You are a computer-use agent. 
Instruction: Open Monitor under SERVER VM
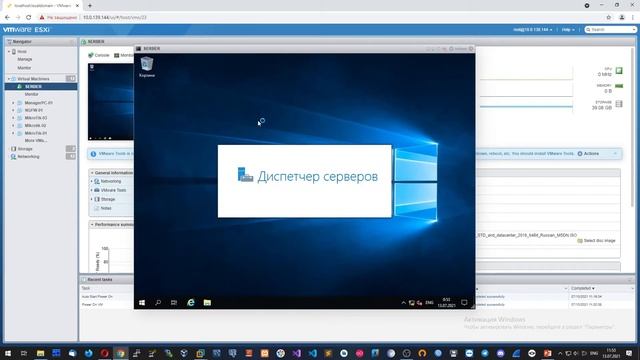click(31, 94)
